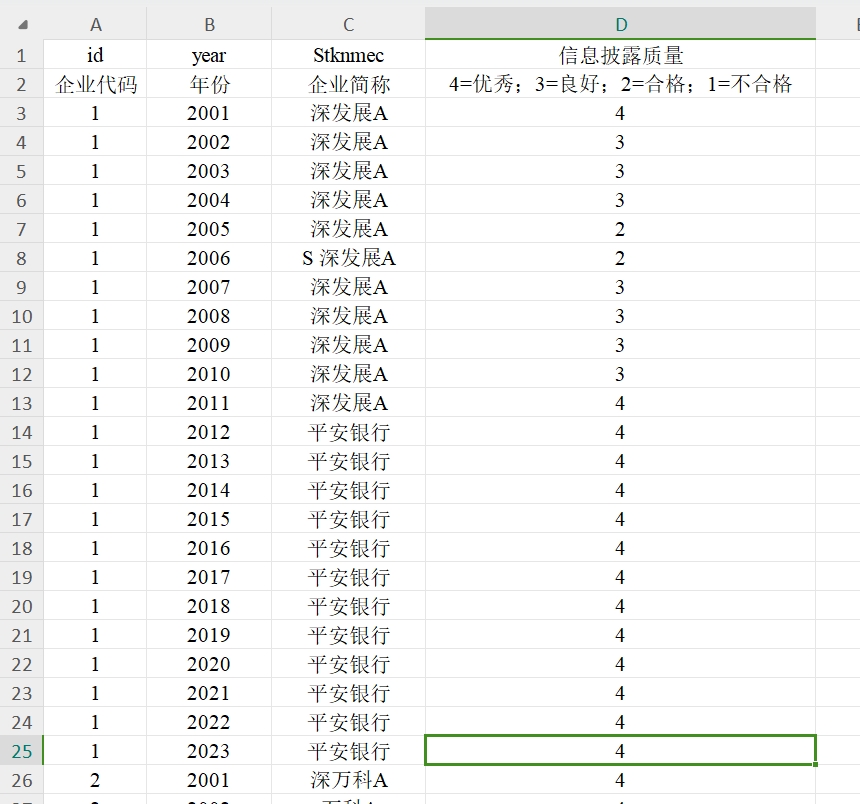The image size is (860, 804).
Task: Click '深发展A' in the 2001 row
Action: (x=348, y=113)
